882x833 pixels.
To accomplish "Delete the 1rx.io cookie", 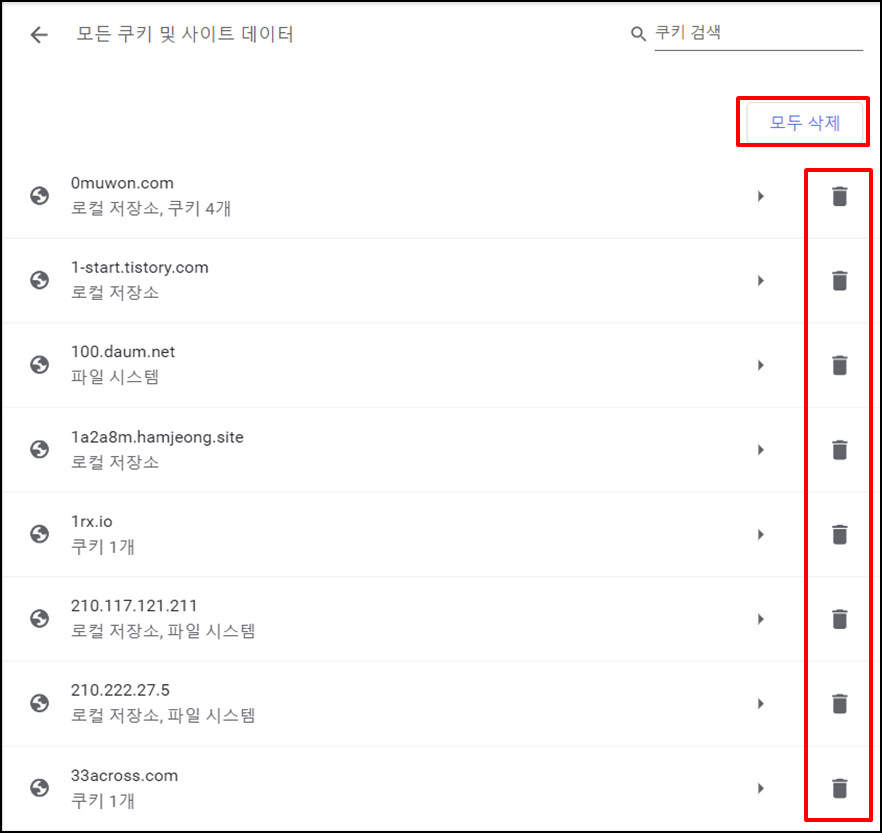I will click(x=839, y=534).
